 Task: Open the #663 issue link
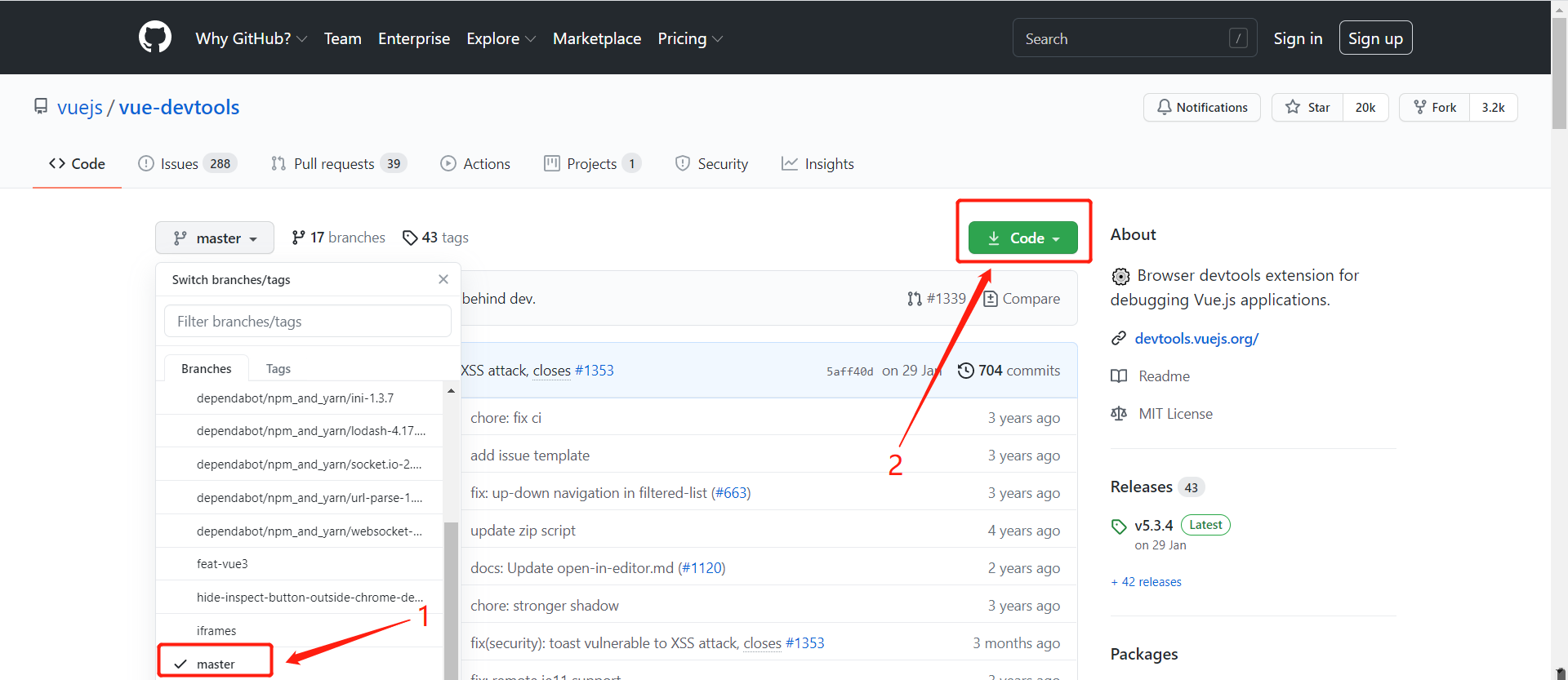[731, 493]
